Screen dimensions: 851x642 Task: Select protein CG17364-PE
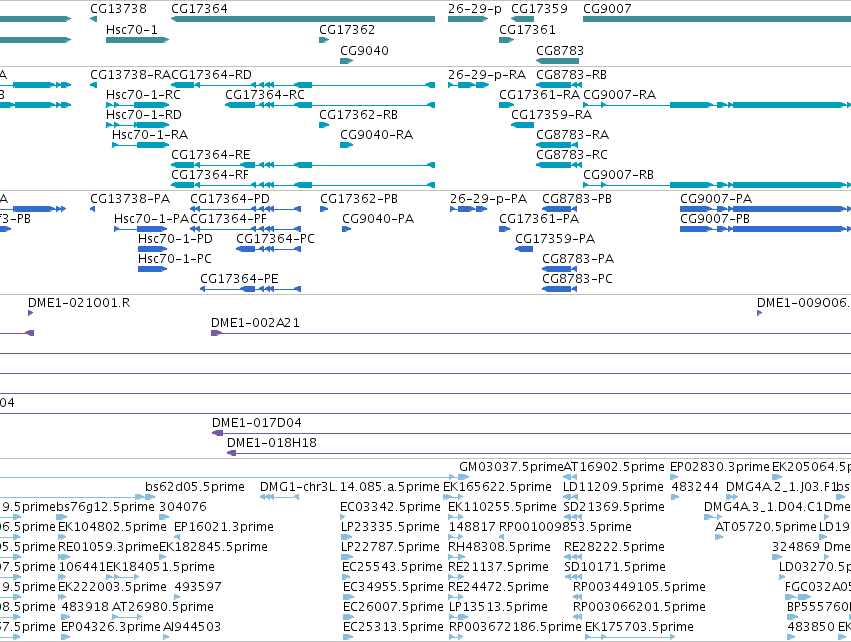tap(251, 289)
